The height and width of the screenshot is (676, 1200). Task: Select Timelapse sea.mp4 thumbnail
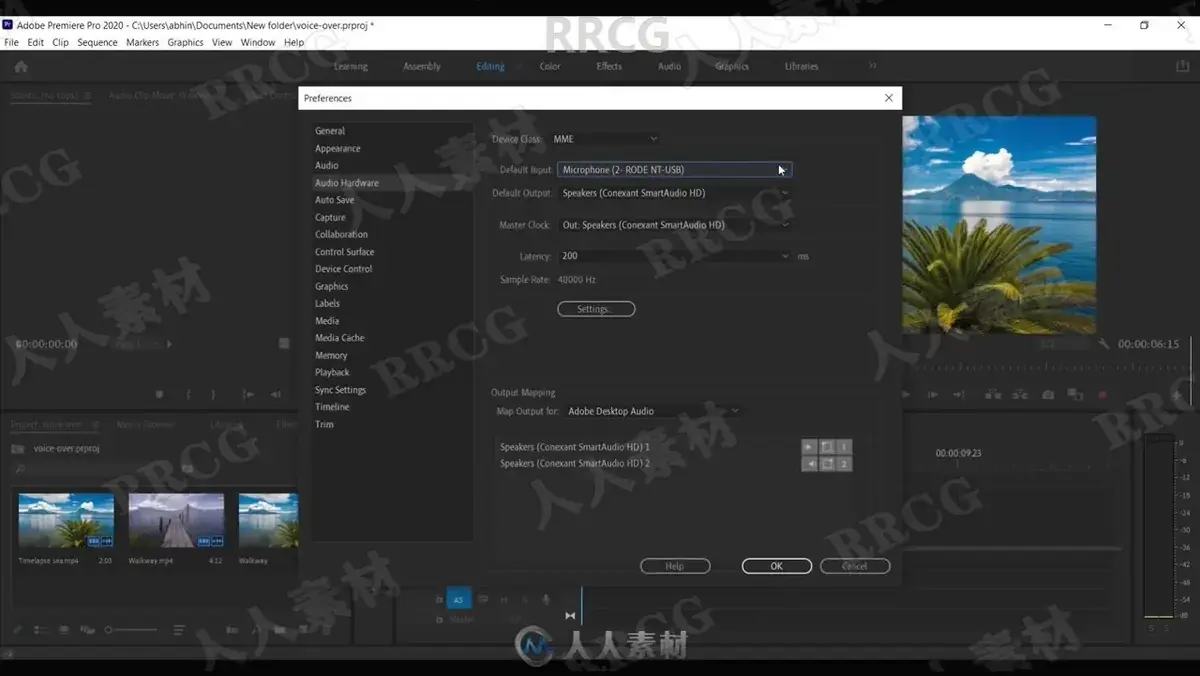point(66,520)
